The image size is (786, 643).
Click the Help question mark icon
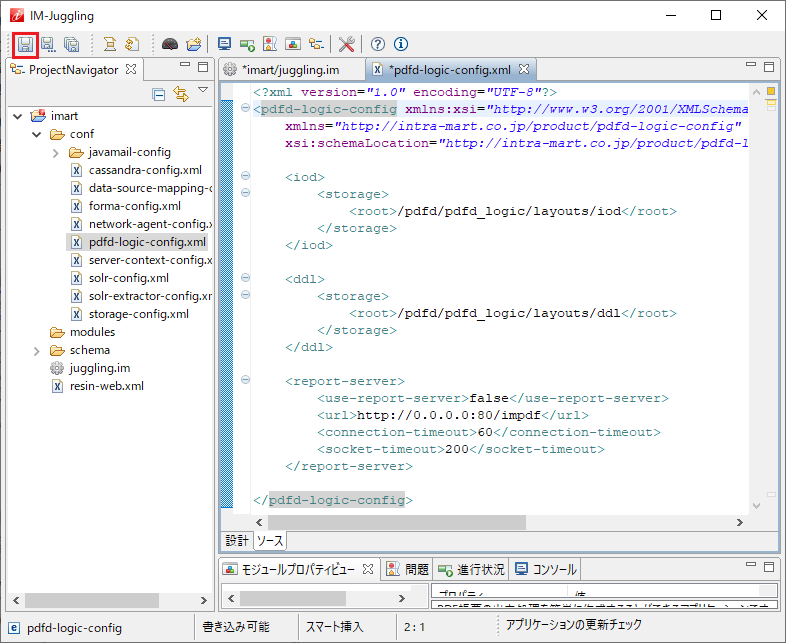pyautogui.click(x=378, y=44)
